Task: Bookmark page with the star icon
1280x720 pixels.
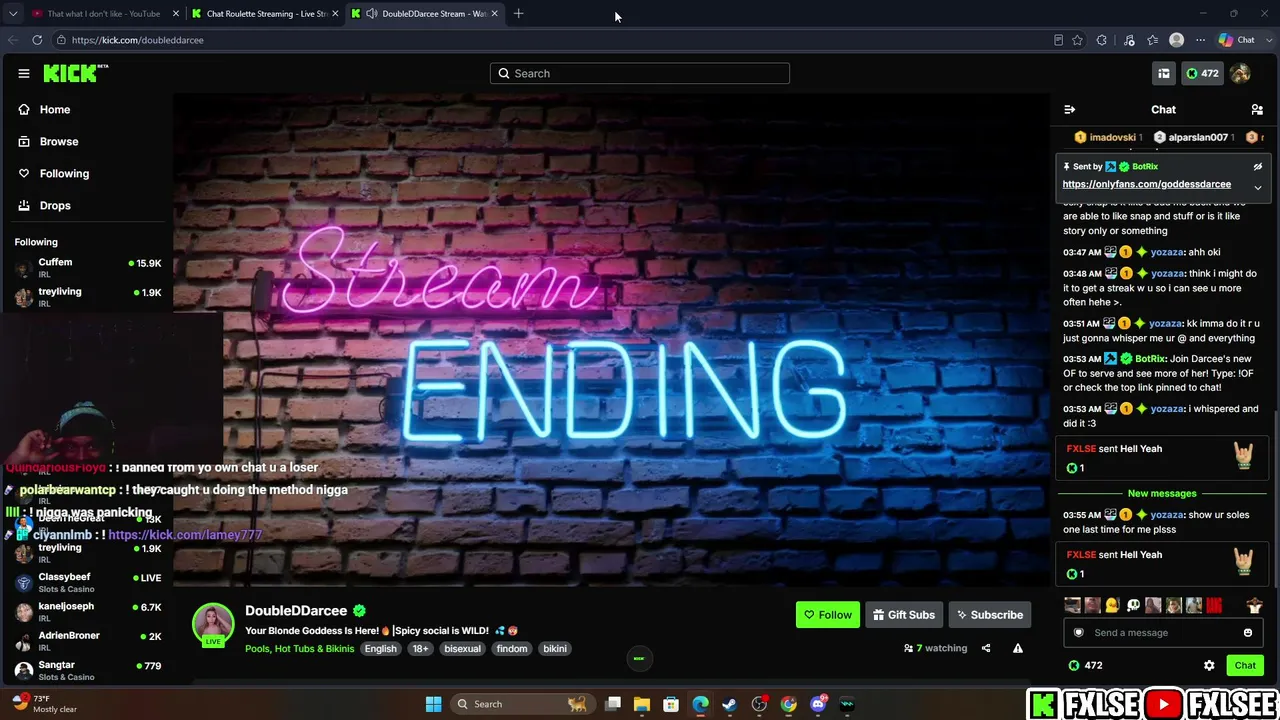Action: (x=1077, y=40)
